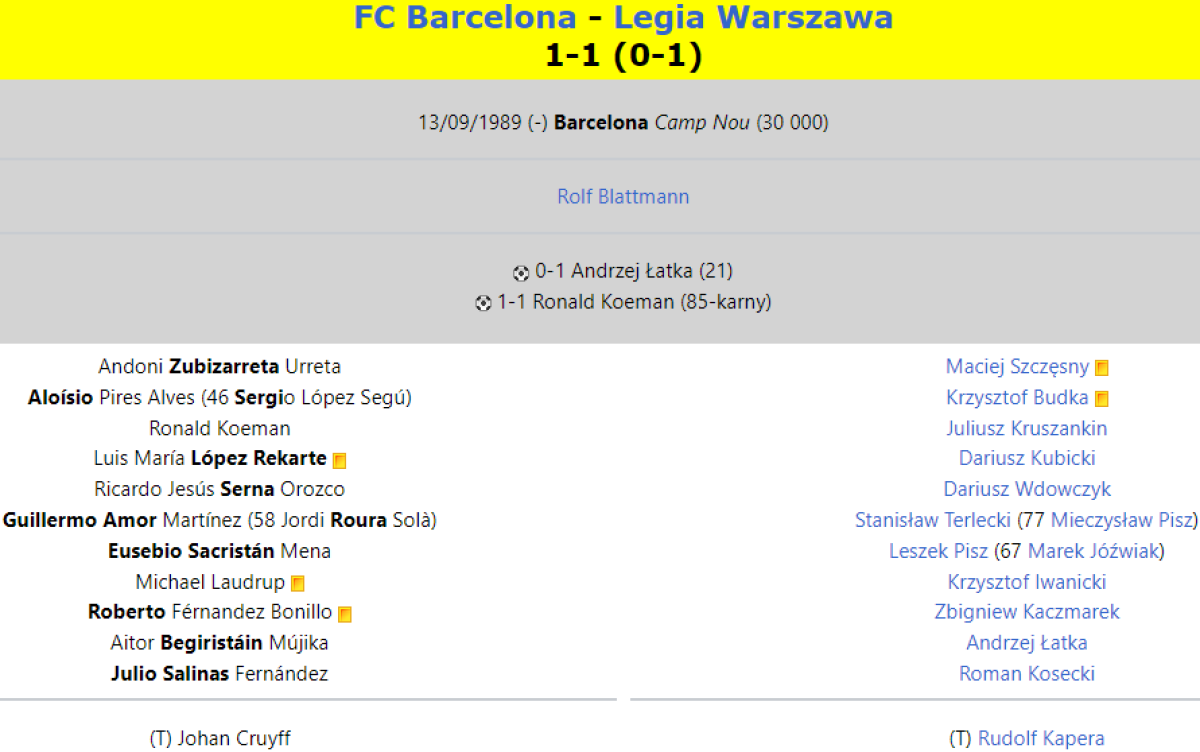Open Dariusz Kubicki player profile
The width and height of the screenshot is (1200, 752).
pos(1027,459)
